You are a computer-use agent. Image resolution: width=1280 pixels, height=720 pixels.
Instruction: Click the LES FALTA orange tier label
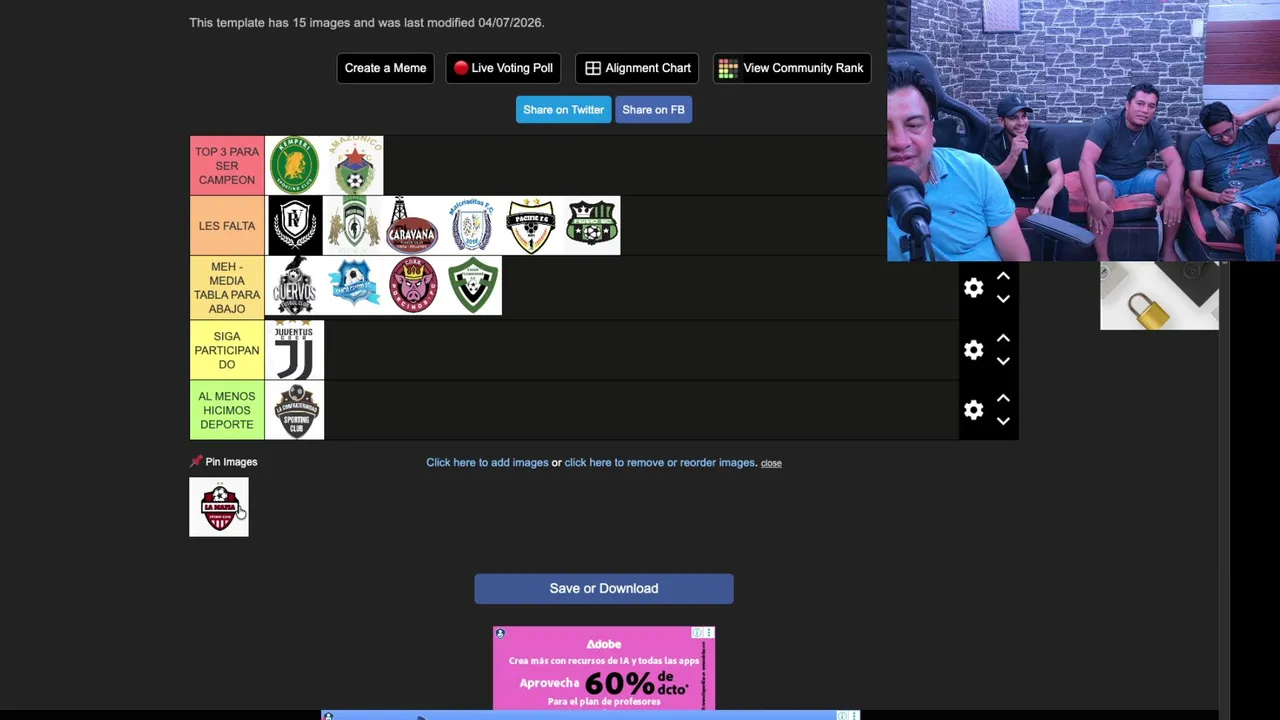pyautogui.click(x=227, y=225)
